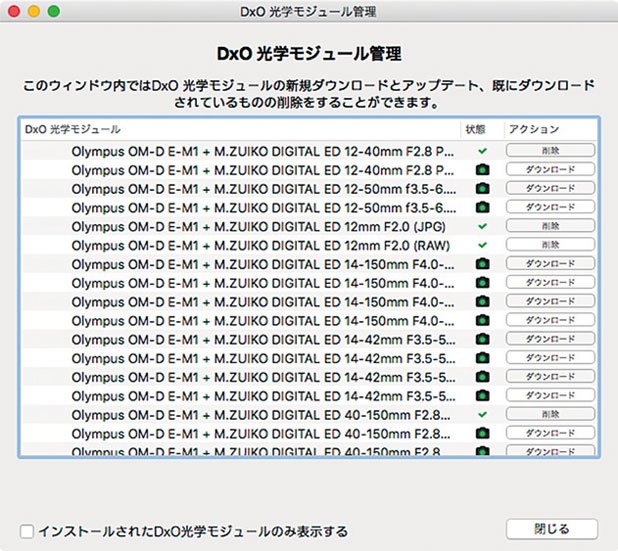Click the green checkmark on the installed 12-40mm F2.8 row
Image resolution: width=618 pixels, height=551 pixels.
pos(482,151)
